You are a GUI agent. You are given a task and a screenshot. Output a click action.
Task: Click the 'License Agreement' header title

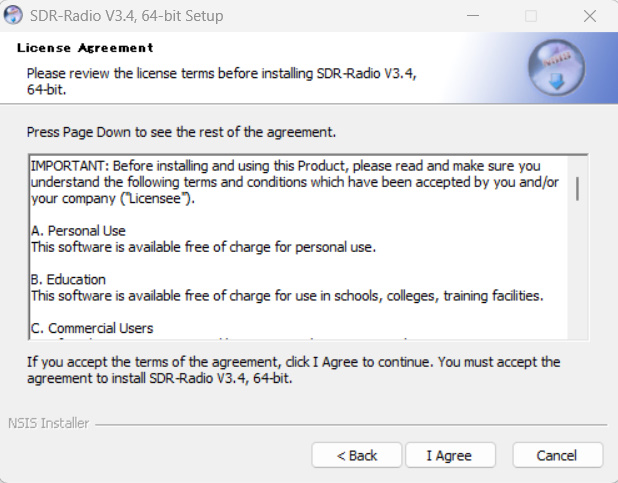pyautogui.click(x=85, y=47)
